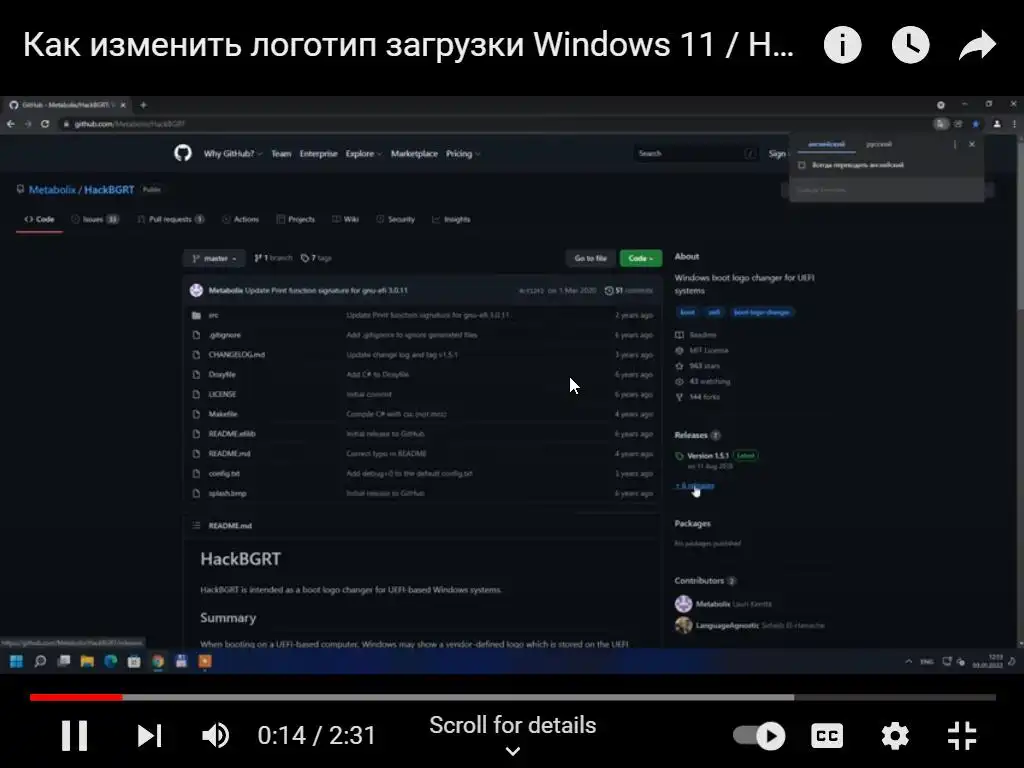Open the green Code dropdown
Image resolution: width=1024 pixels, height=768 pixels.
tap(641, 259)
